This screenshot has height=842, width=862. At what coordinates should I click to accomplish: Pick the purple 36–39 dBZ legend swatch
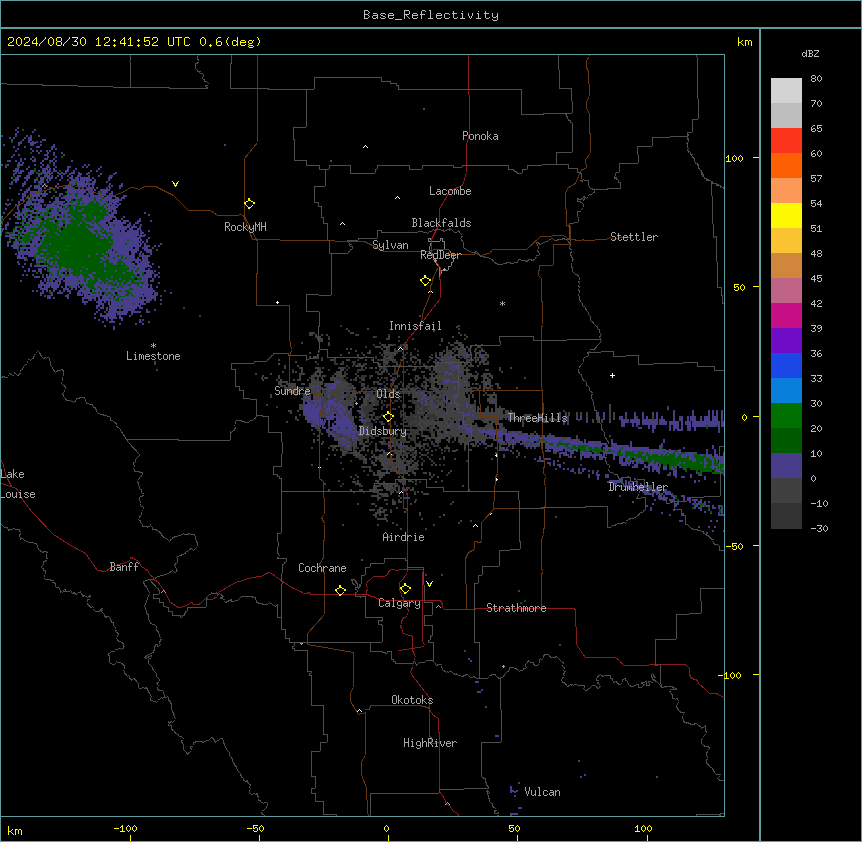click(786, 341)
